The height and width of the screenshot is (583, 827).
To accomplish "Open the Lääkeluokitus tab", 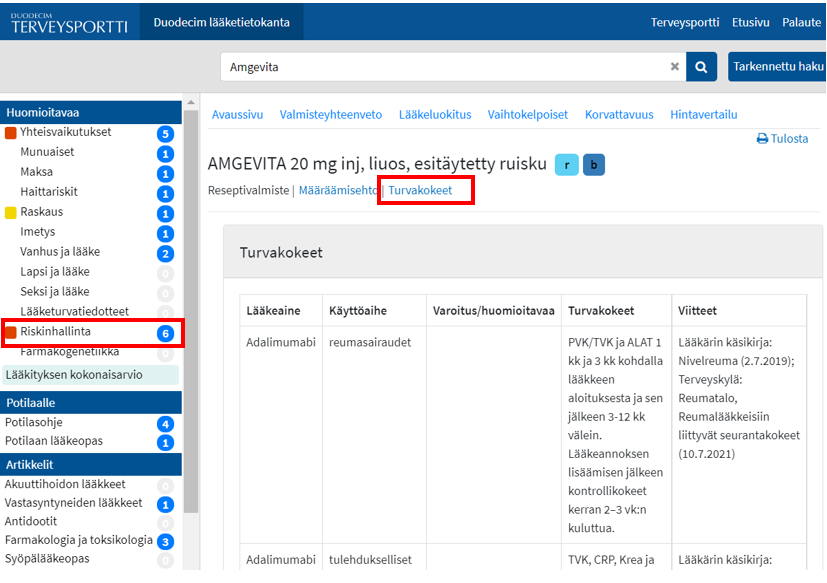I will [435, 114].
